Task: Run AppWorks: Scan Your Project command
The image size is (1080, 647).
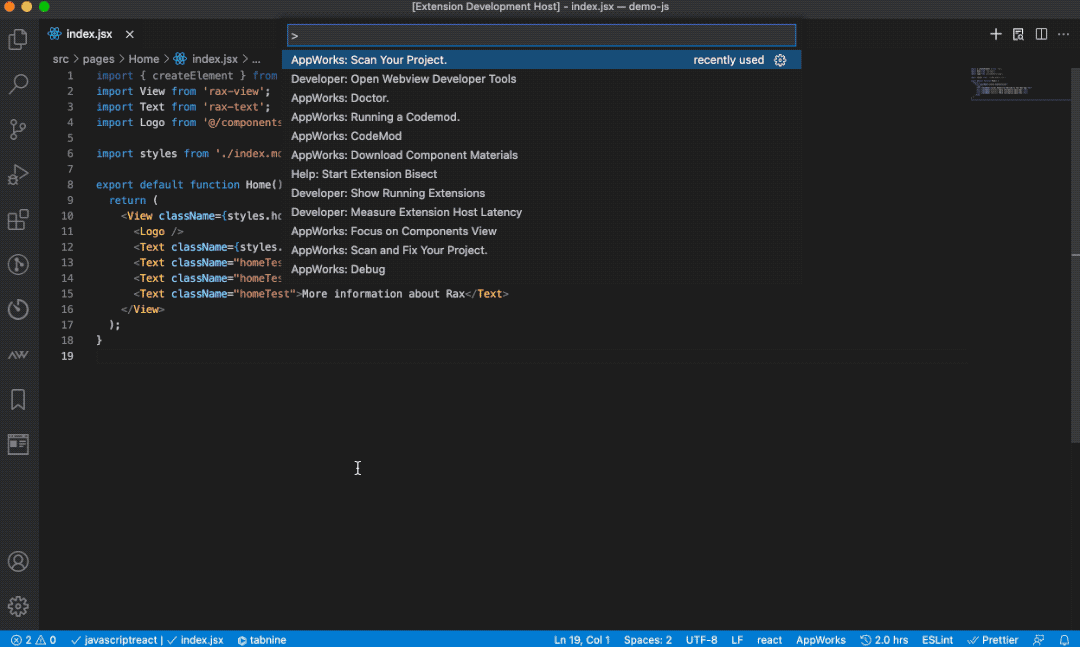Action: coord(541,60)
